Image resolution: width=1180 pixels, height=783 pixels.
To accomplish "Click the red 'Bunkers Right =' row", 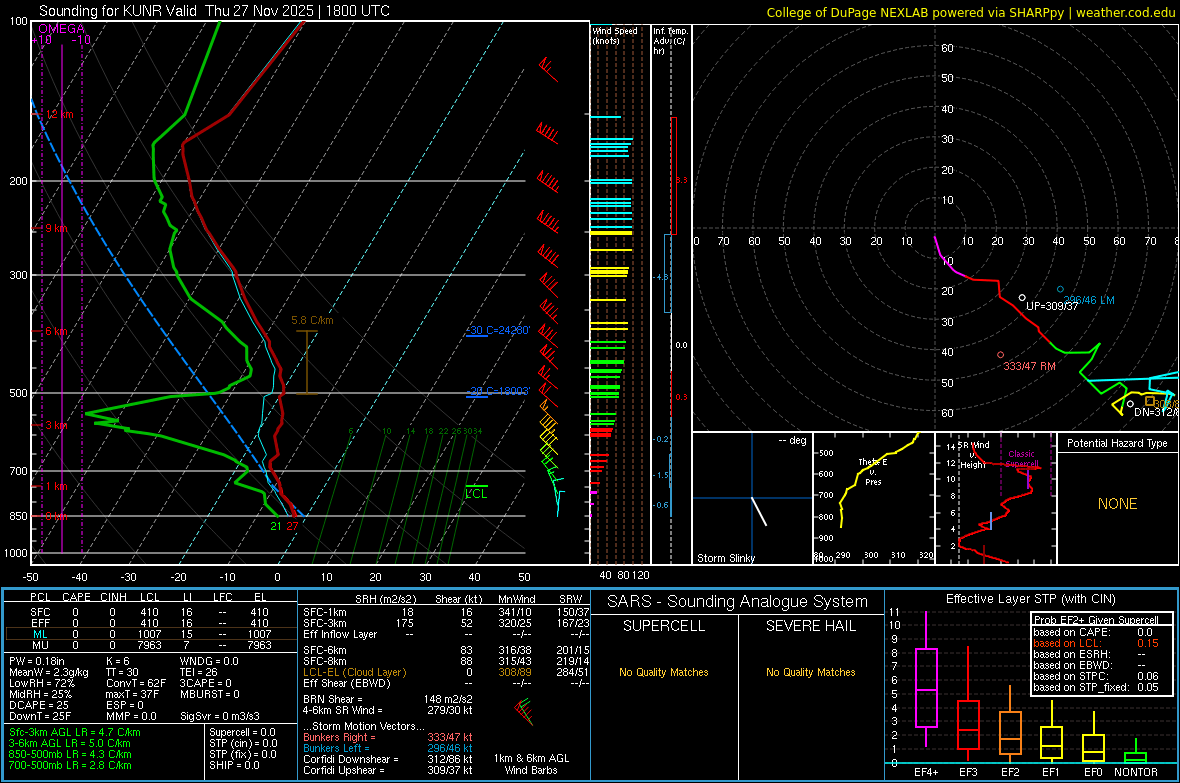I will (x=388, y=737).
